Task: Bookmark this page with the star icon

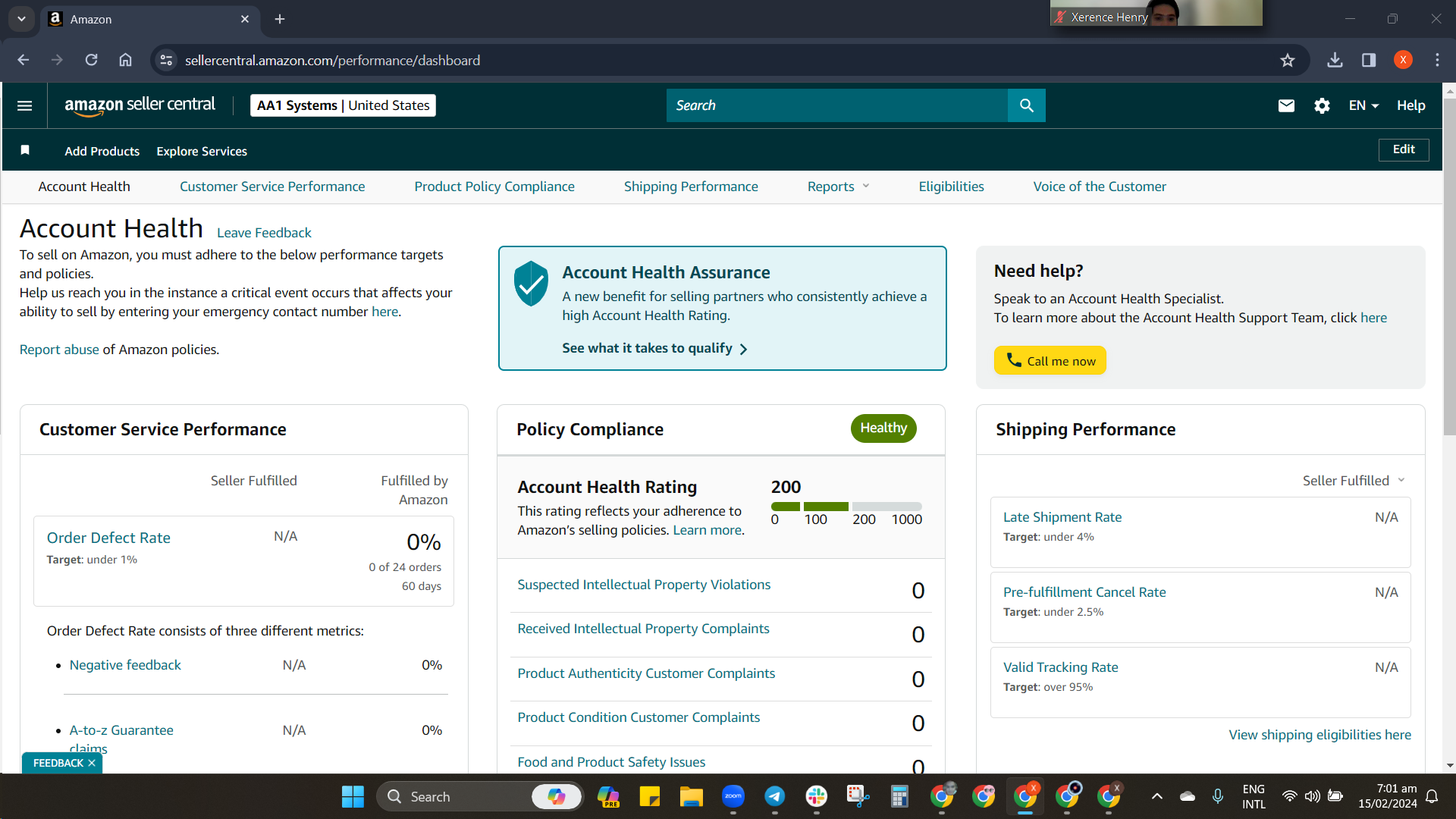Action: point(1287,60)
